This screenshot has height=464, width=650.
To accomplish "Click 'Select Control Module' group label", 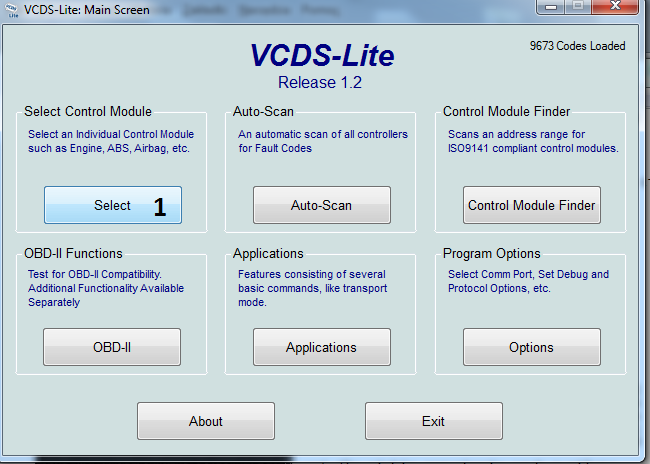I will coord(88,111).
